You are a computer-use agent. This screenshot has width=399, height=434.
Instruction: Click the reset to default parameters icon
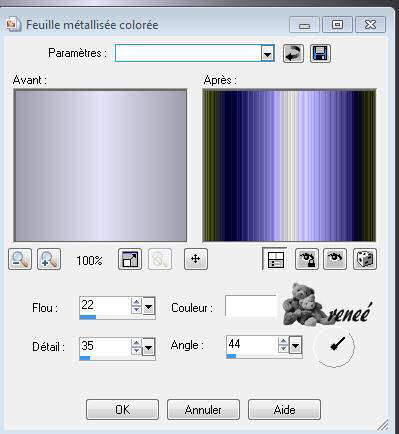[x=293, y=53]
